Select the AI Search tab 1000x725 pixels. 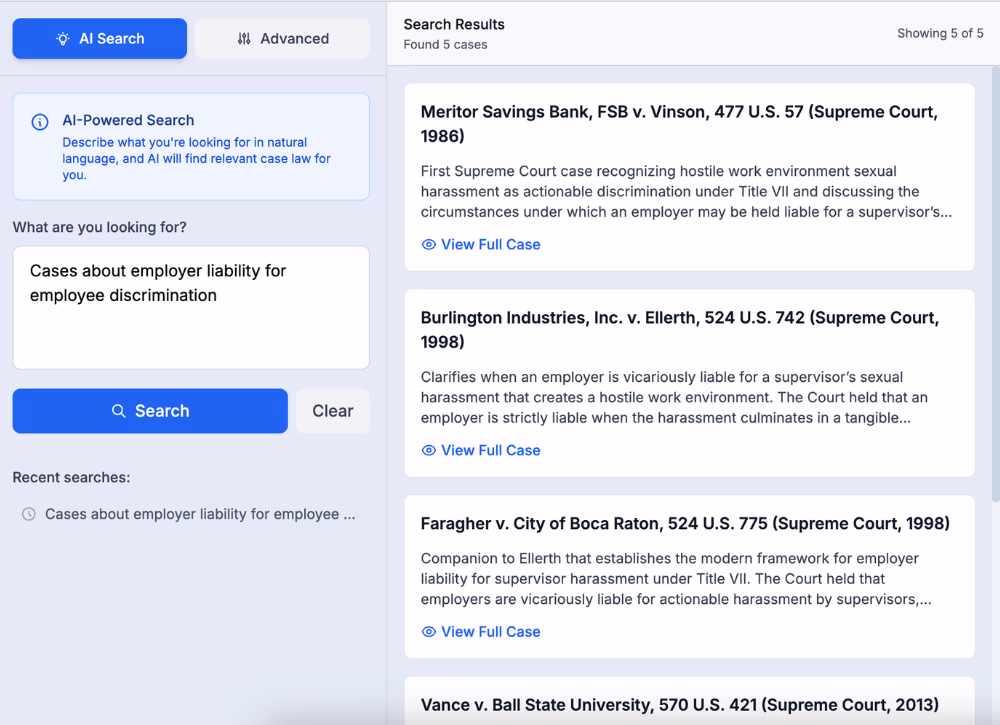click(100, 39)
